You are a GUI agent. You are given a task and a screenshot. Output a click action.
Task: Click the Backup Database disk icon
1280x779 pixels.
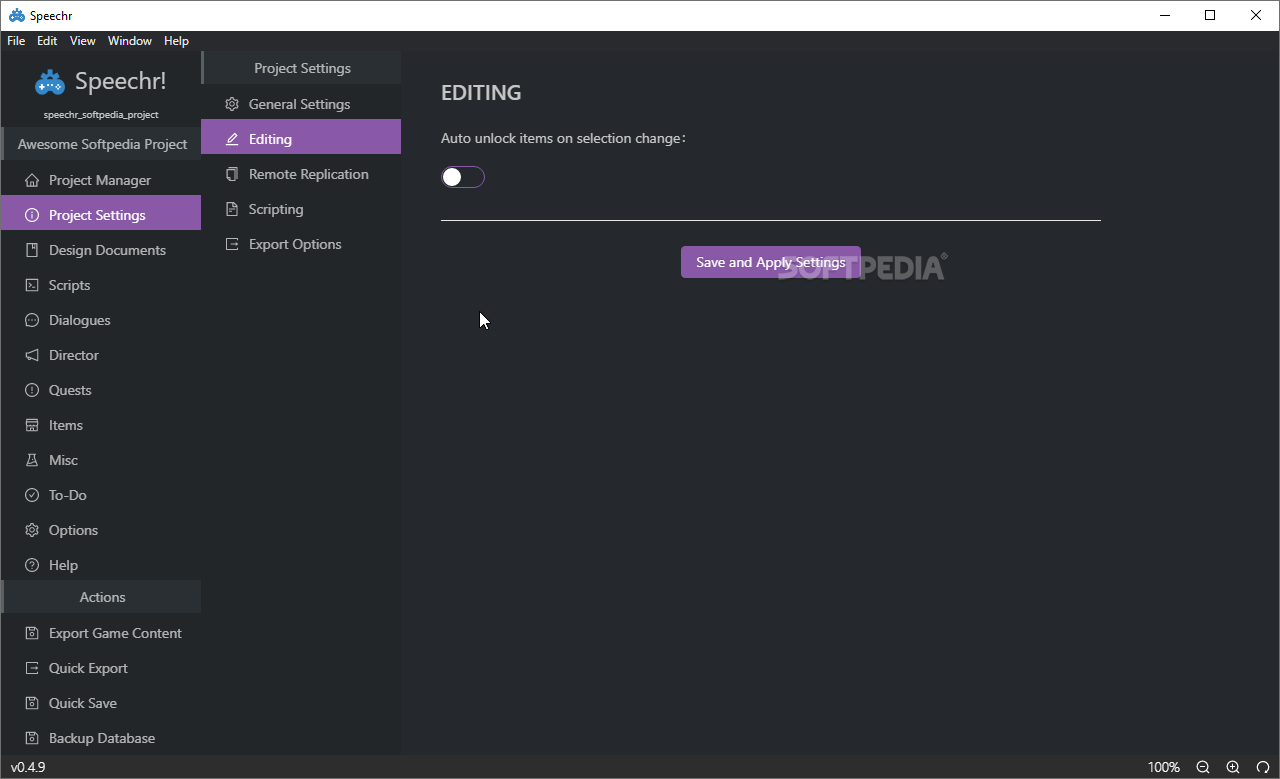(31, 738)
